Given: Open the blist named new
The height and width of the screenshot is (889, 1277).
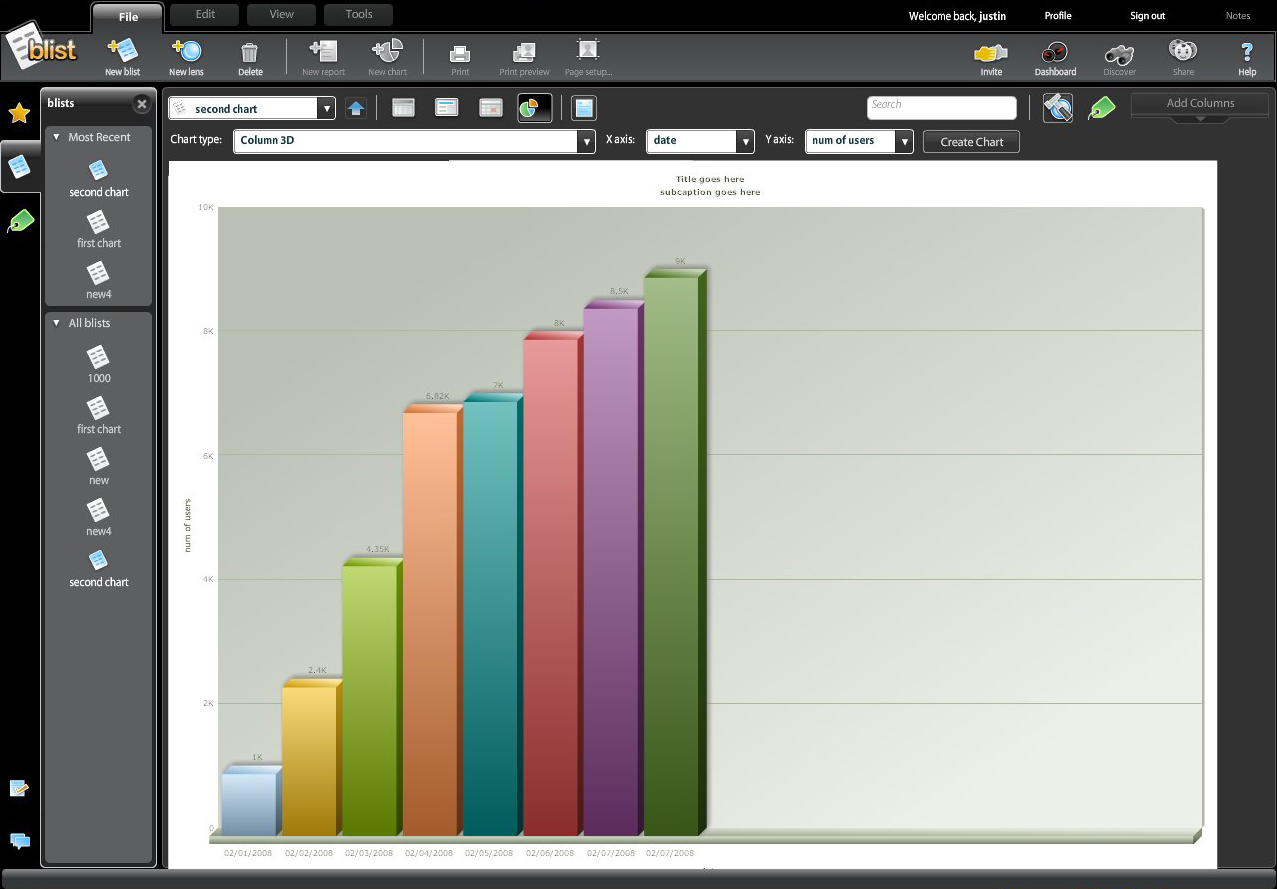Looking at the screenshot, I should [99, 468].
